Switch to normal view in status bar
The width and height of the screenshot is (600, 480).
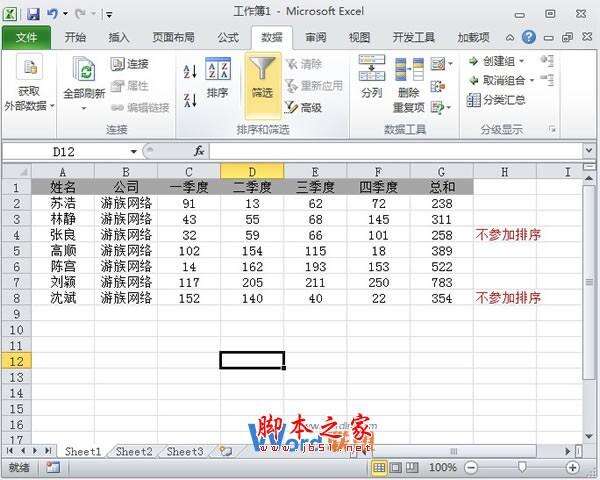pos(379,467)
